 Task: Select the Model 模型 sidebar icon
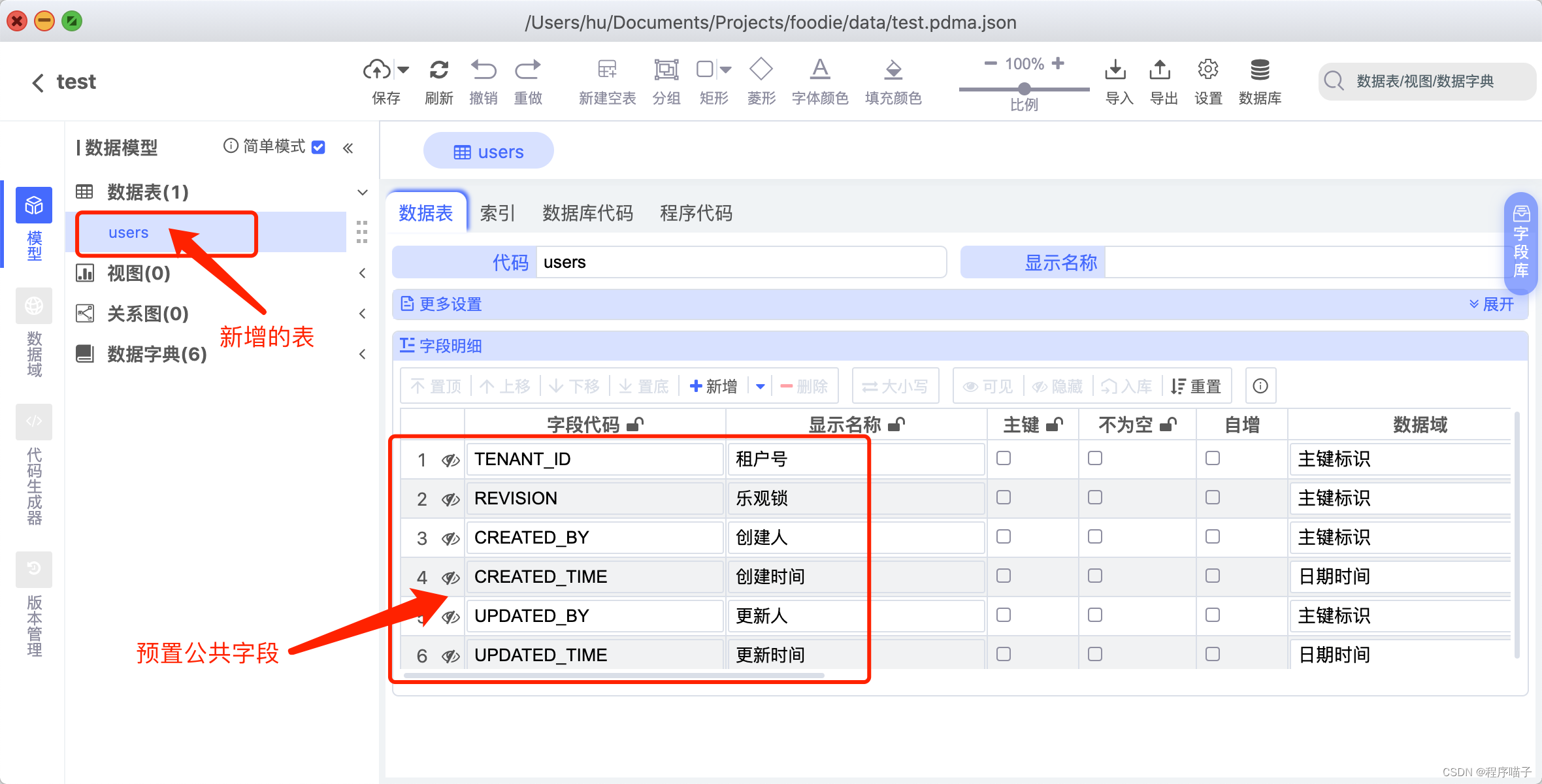tap(34, 206)
